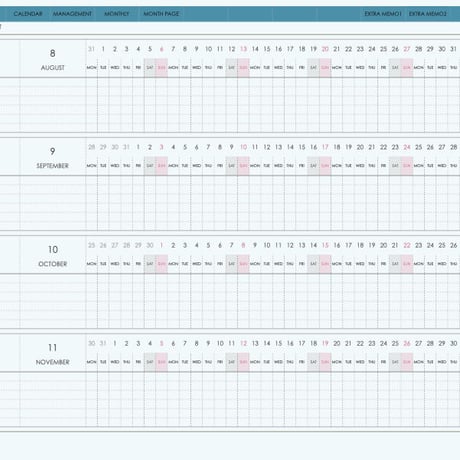Viewport: 460px width, 460px height.
Task: Select November 19 date
Action: click(x=325, y=343)
